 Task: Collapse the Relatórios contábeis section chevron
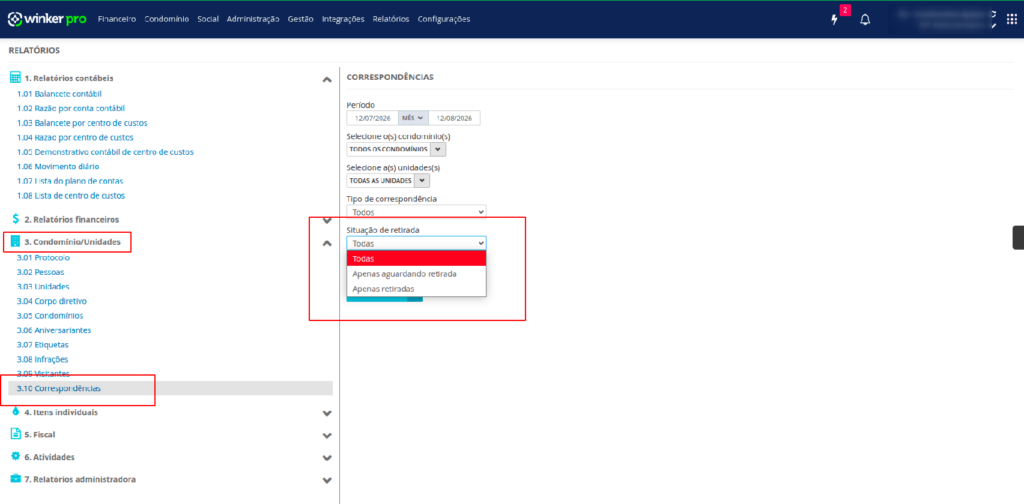[327, 80]
